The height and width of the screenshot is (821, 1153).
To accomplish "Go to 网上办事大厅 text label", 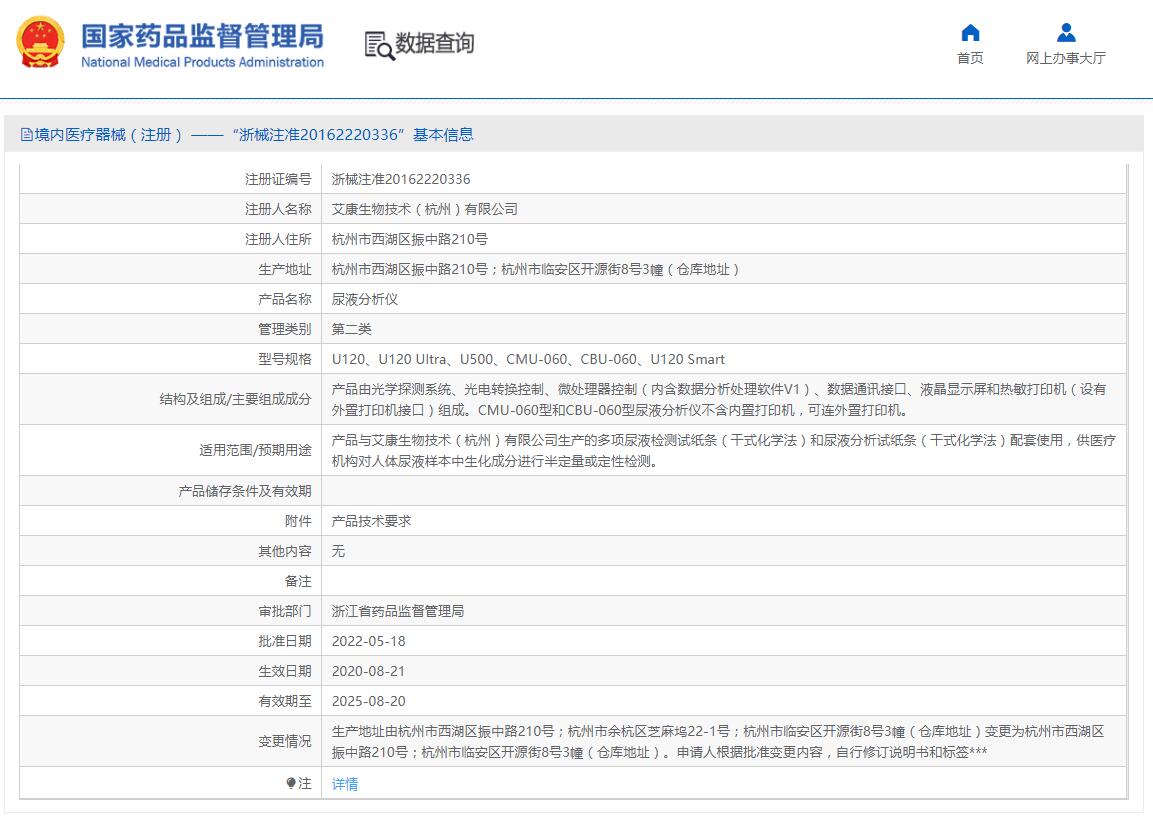I will point(1066,58).
